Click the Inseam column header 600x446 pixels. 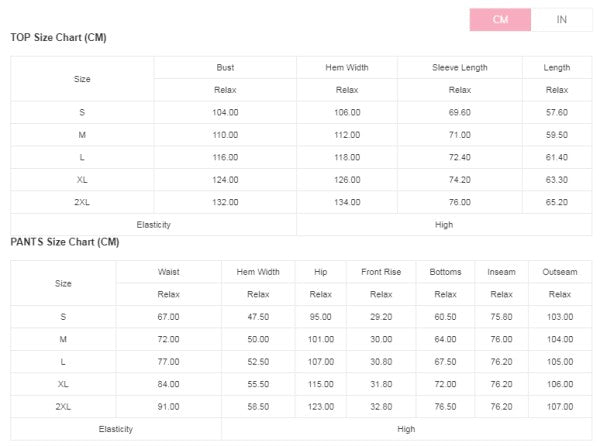(x=500, y=272)
